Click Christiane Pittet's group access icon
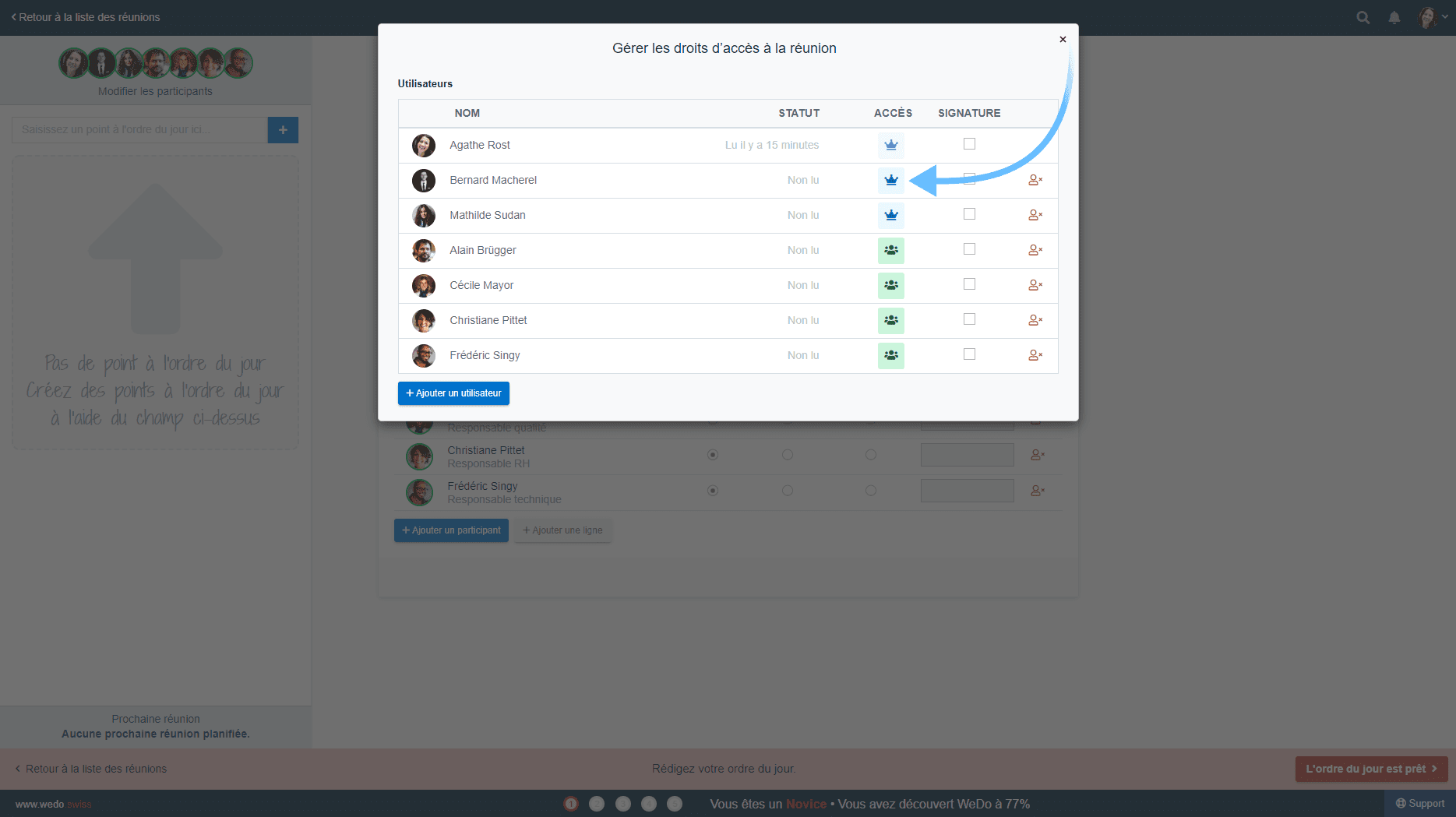The width and height of the screenshot is (1456, 817). (x=890, y=321)
